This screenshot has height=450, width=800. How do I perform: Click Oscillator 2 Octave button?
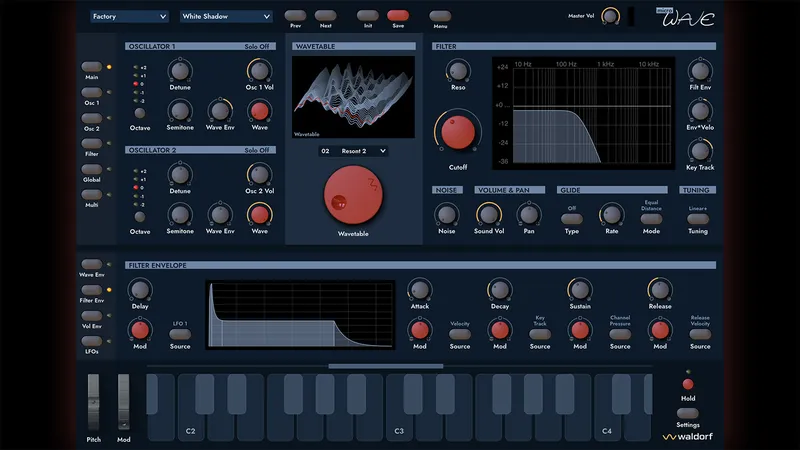click(140, 217)
